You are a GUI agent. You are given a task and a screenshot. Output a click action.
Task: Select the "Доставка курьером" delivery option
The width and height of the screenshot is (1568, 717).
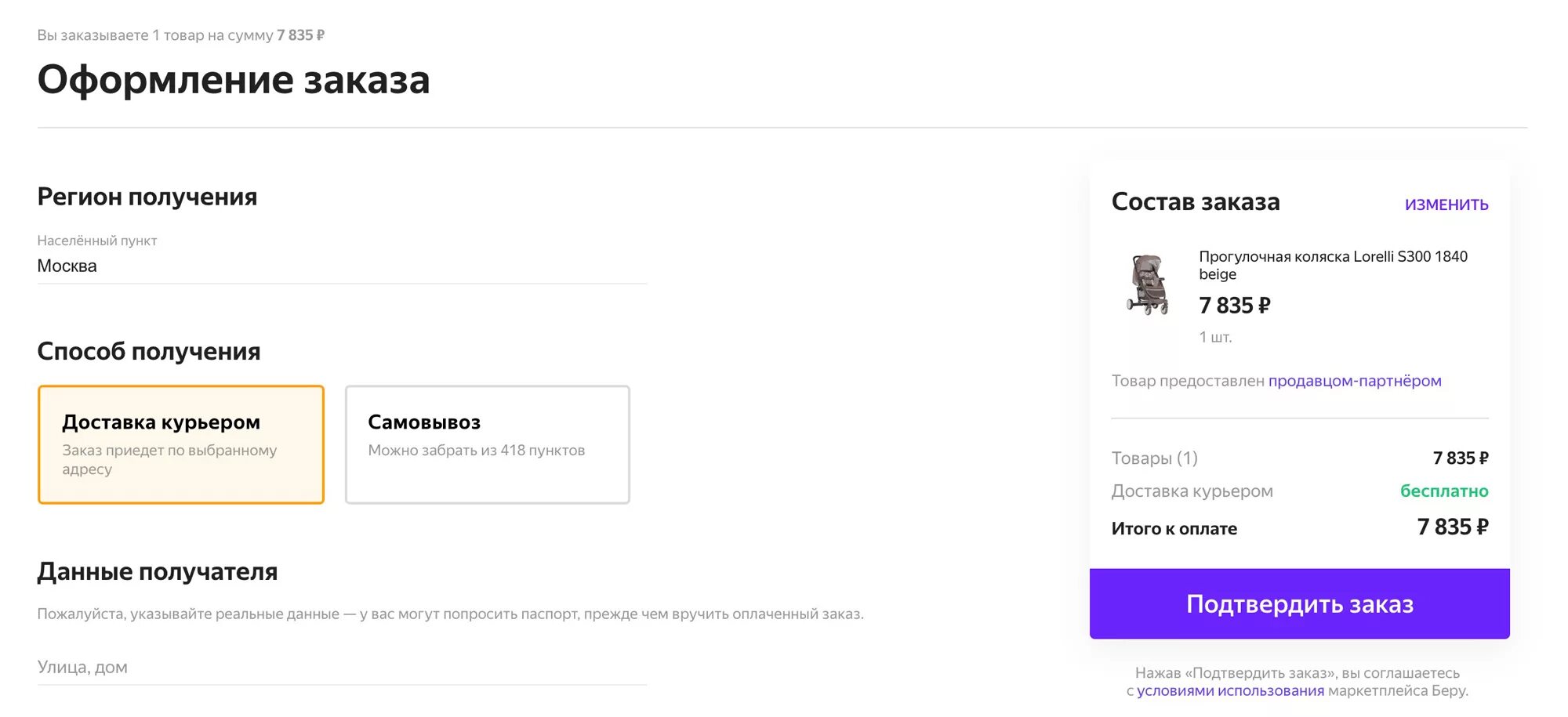[181, 444]
